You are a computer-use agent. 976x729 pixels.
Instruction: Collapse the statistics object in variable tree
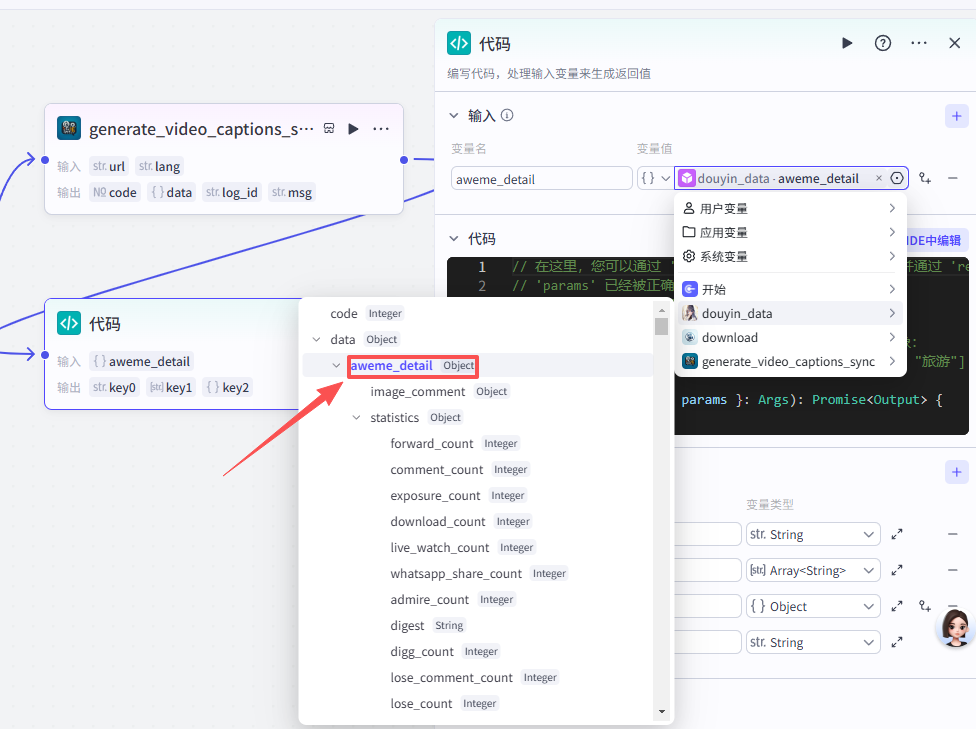click(357, 418)
